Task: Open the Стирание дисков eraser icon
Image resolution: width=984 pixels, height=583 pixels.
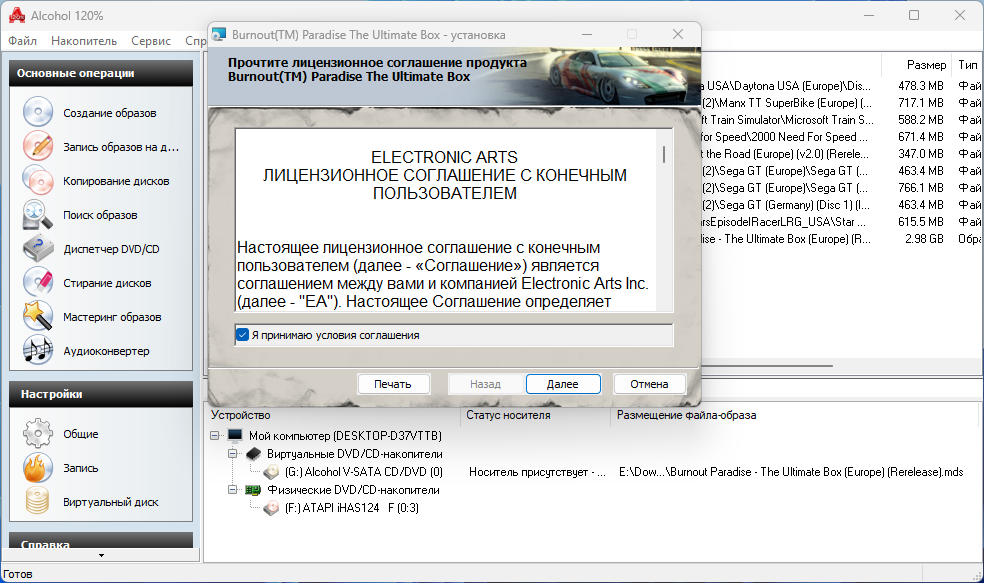Action: tap(38, 282)
